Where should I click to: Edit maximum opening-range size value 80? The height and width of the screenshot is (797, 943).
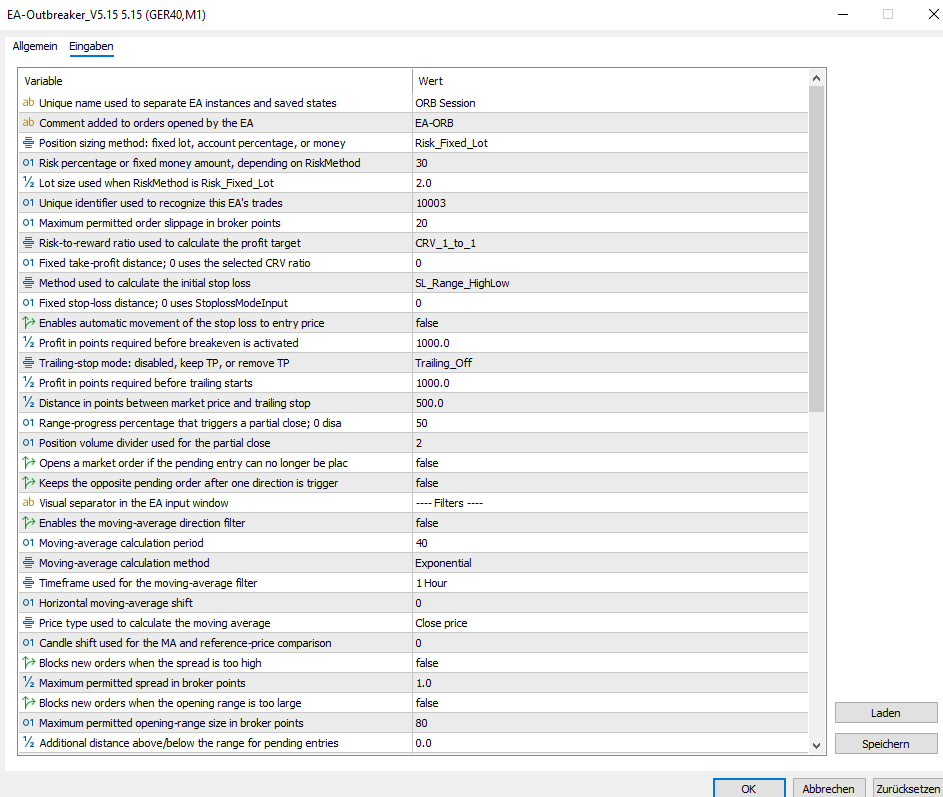pyautogui.click(x=610, y=723)
